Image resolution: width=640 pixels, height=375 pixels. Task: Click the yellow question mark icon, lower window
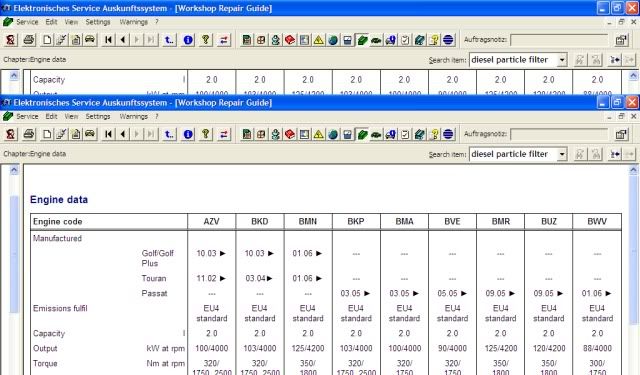[x=434, y=134]
